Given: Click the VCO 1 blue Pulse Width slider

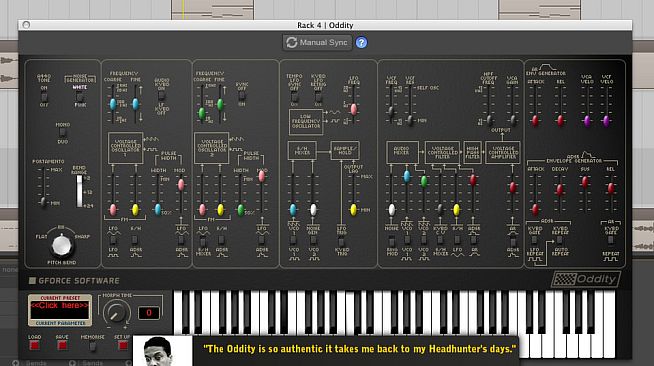Looking at the screenshot, I should click(x=158, y=209).
